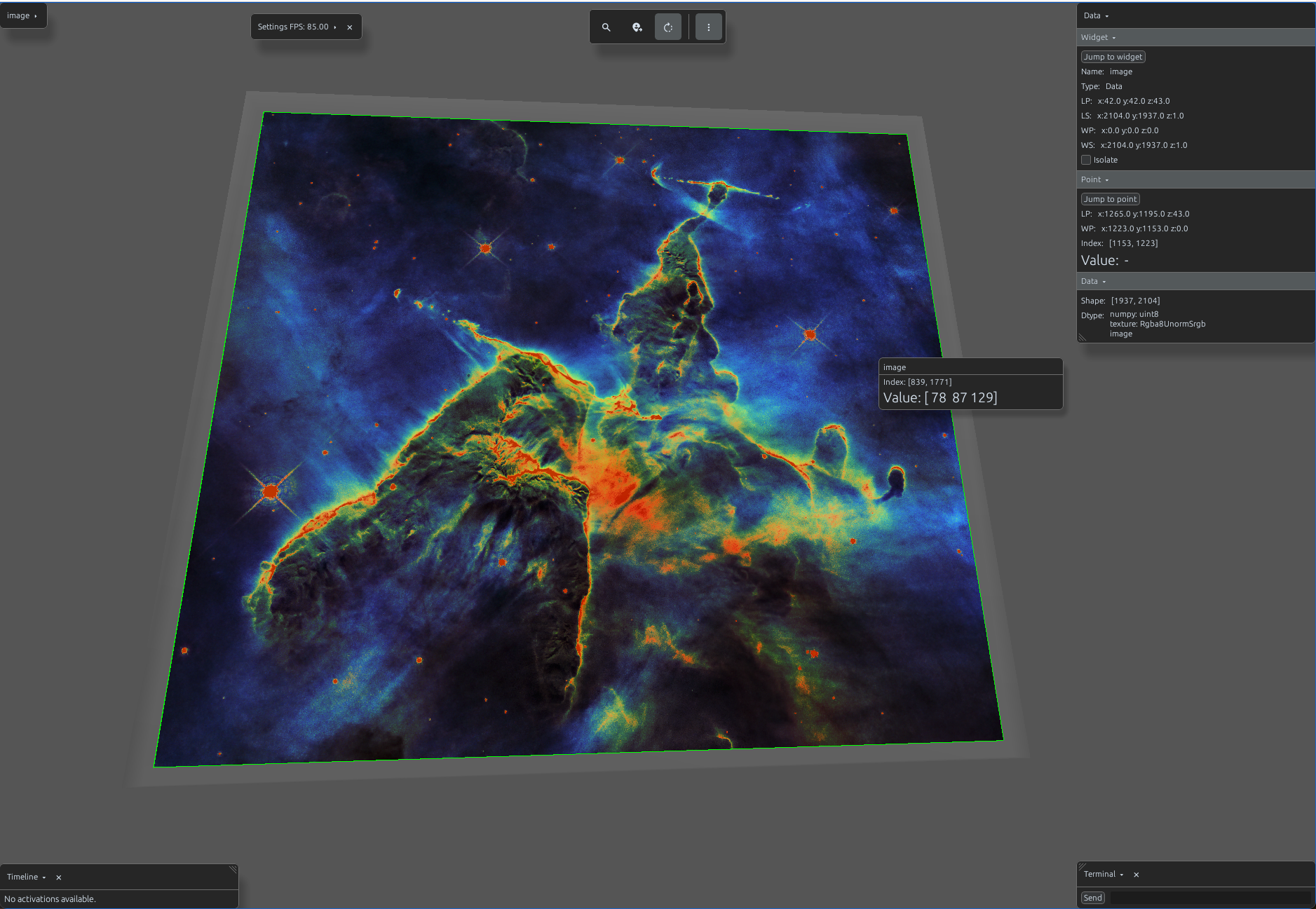Toggle the rotate view icon
Viewport: 1316px width, 909px height.
(x=668, y=27)
